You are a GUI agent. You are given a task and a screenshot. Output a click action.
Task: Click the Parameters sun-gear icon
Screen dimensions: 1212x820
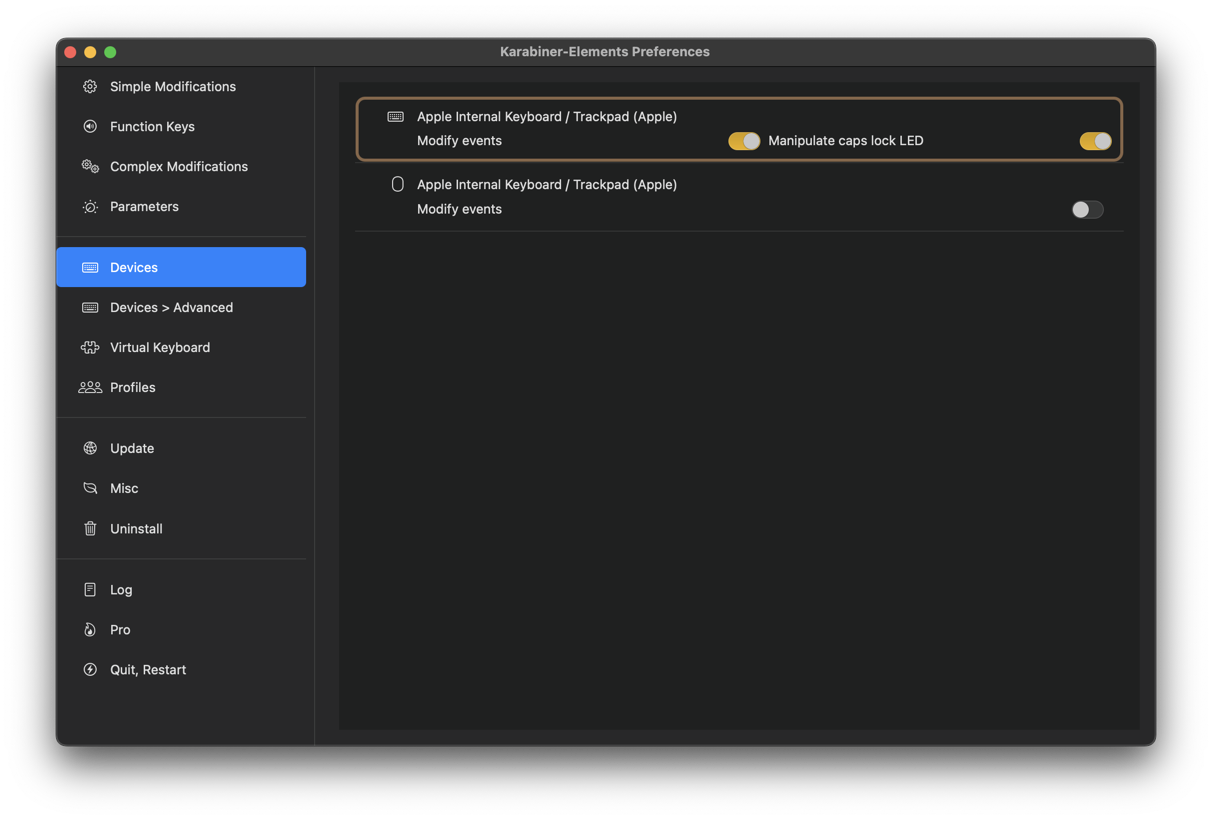click(x=90, y=207)
